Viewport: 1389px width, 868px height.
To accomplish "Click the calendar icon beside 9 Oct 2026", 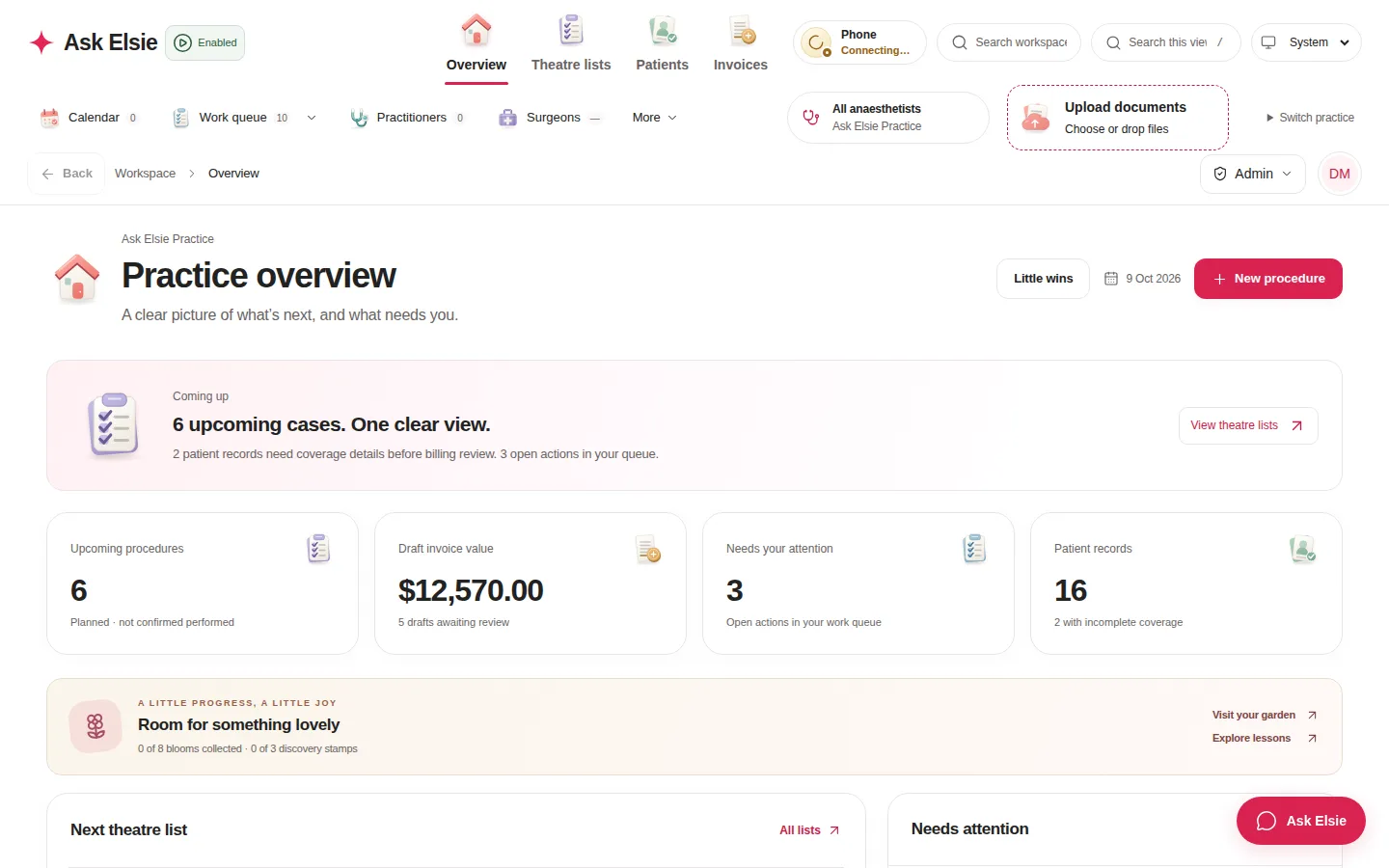I will click(1111, 279).
